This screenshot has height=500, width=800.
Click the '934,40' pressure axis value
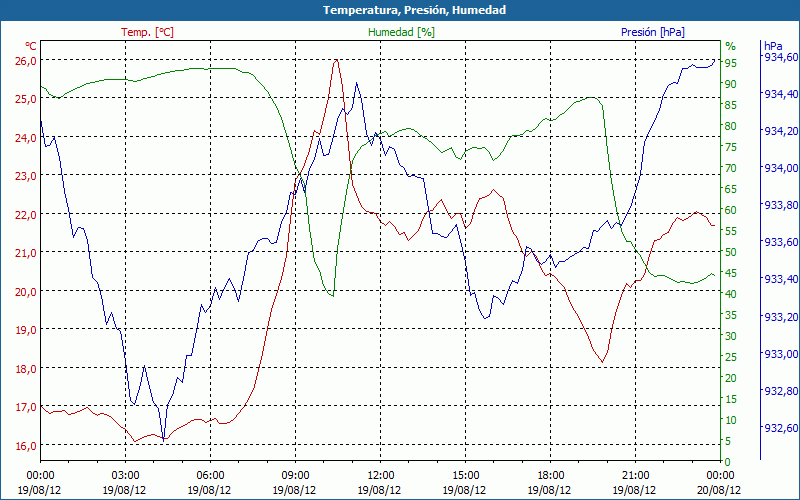point(780,94)
